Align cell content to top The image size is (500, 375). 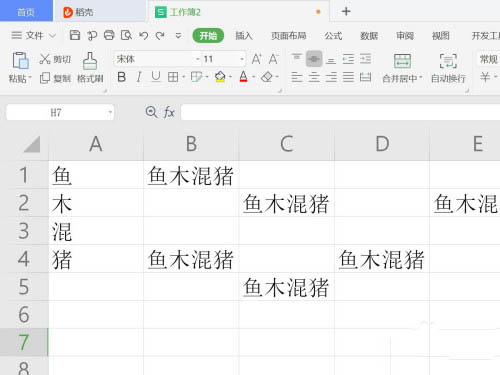(297, 57)
